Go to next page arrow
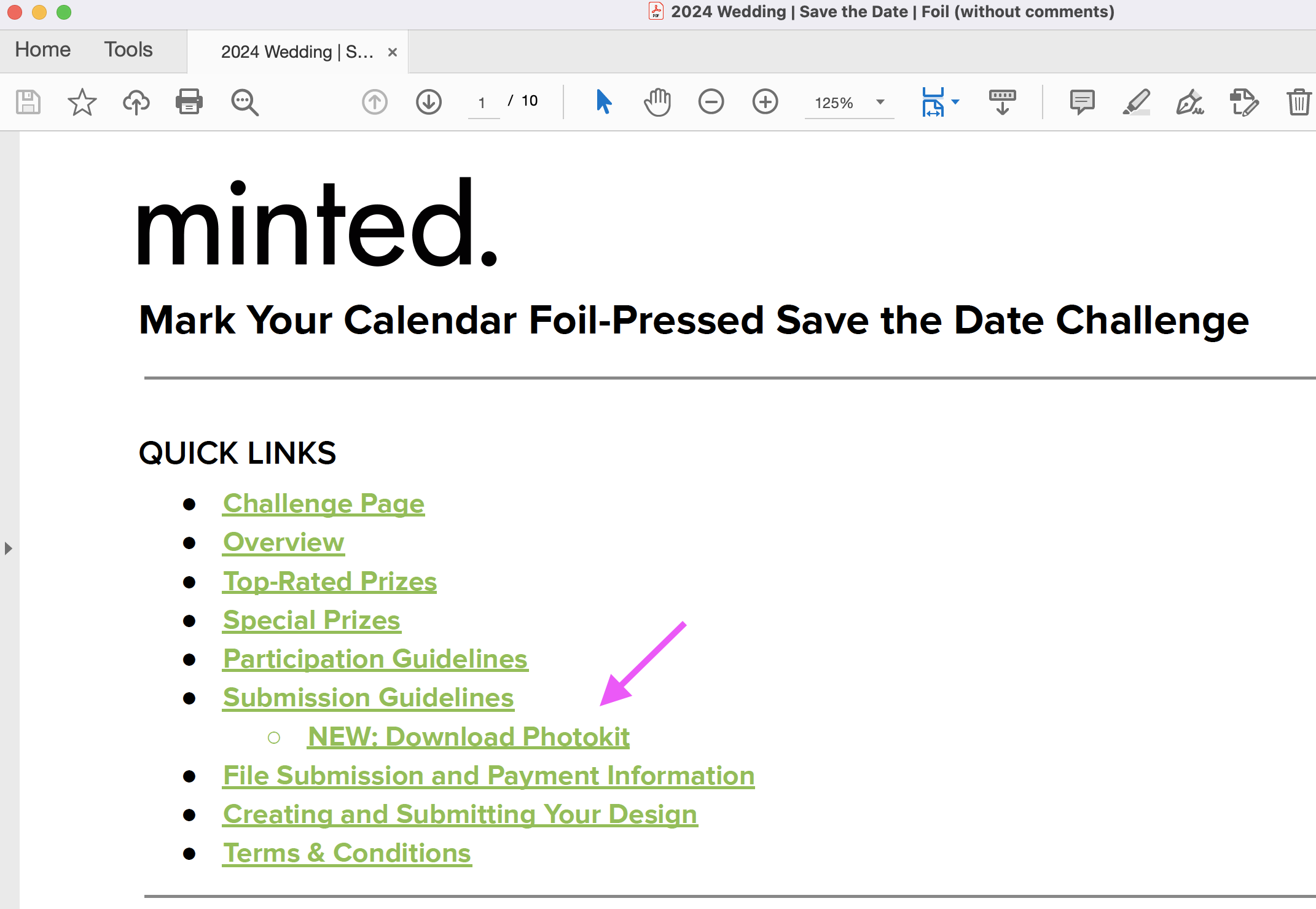This screenshot has width=1316, height=909. (429, 102)
